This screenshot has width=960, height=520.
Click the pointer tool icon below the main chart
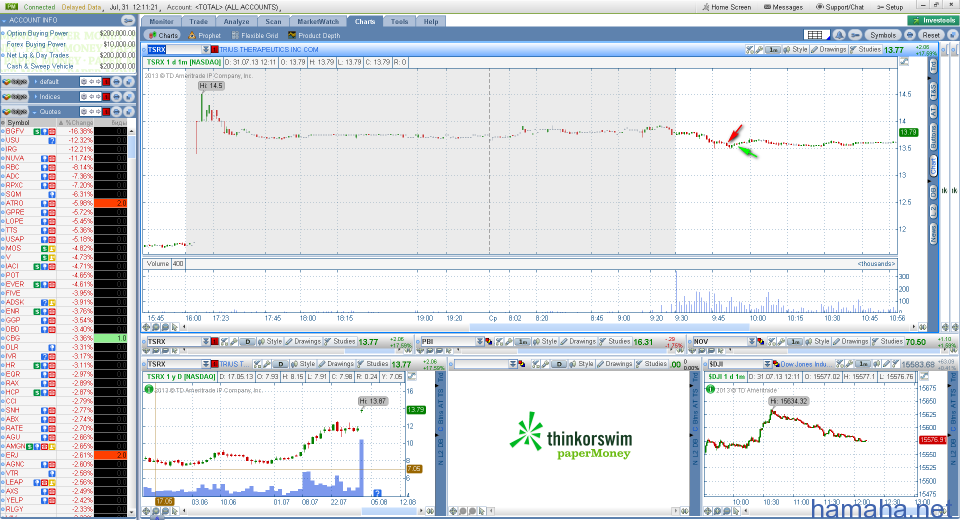175,328
